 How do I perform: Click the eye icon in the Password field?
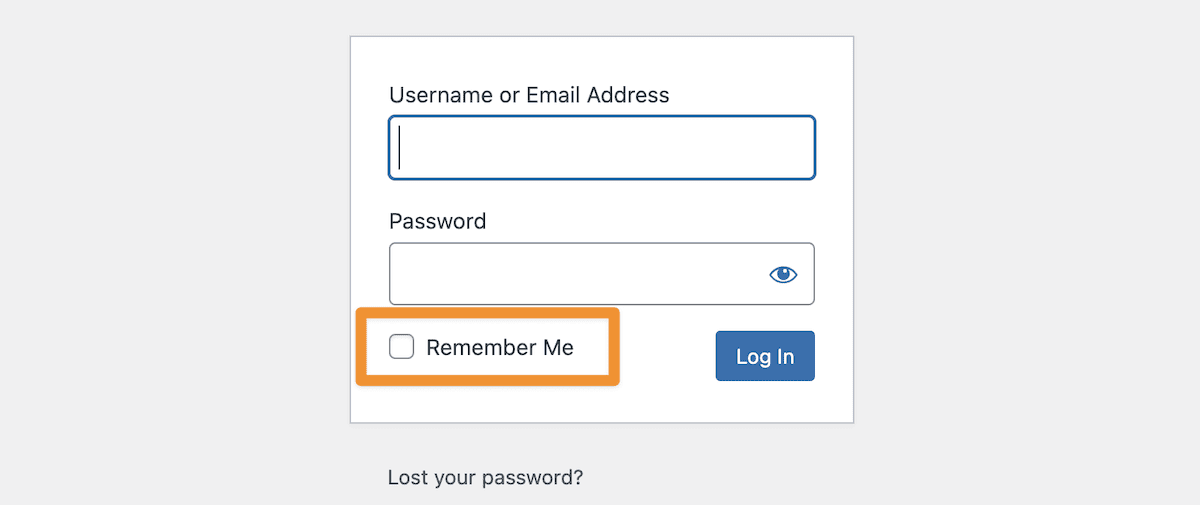point(783,274)
